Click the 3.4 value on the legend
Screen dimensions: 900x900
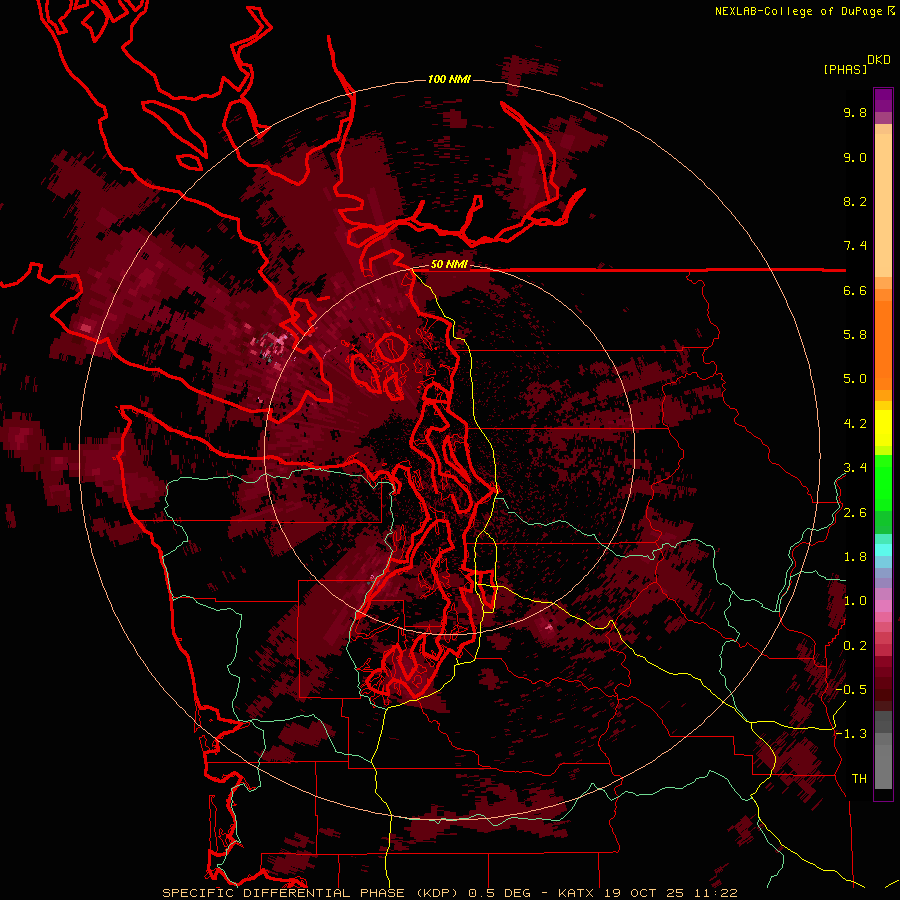855,468
